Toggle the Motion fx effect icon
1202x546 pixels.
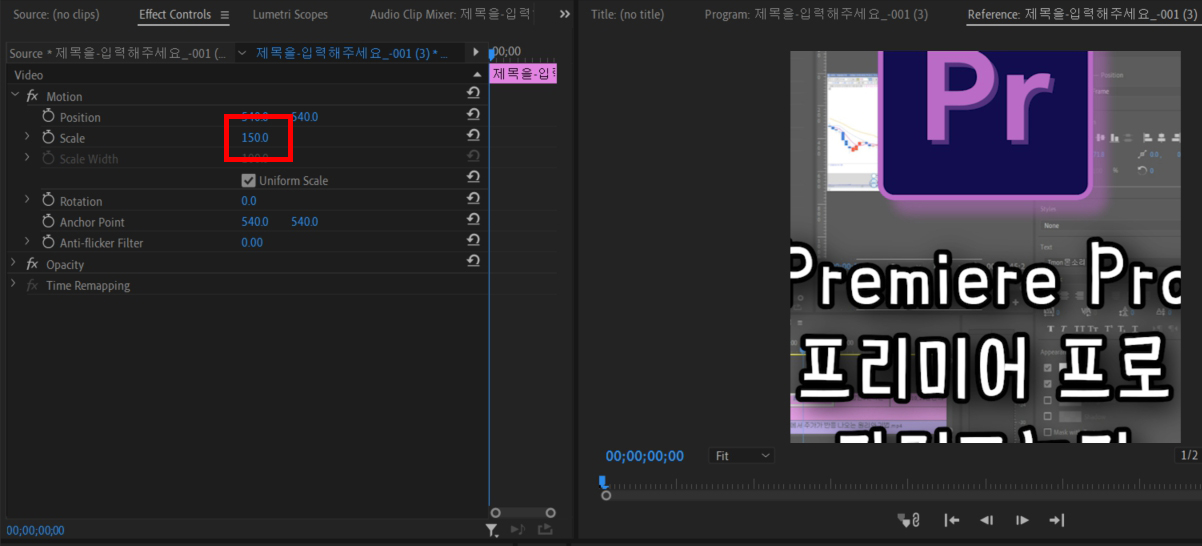click(32, 96)
